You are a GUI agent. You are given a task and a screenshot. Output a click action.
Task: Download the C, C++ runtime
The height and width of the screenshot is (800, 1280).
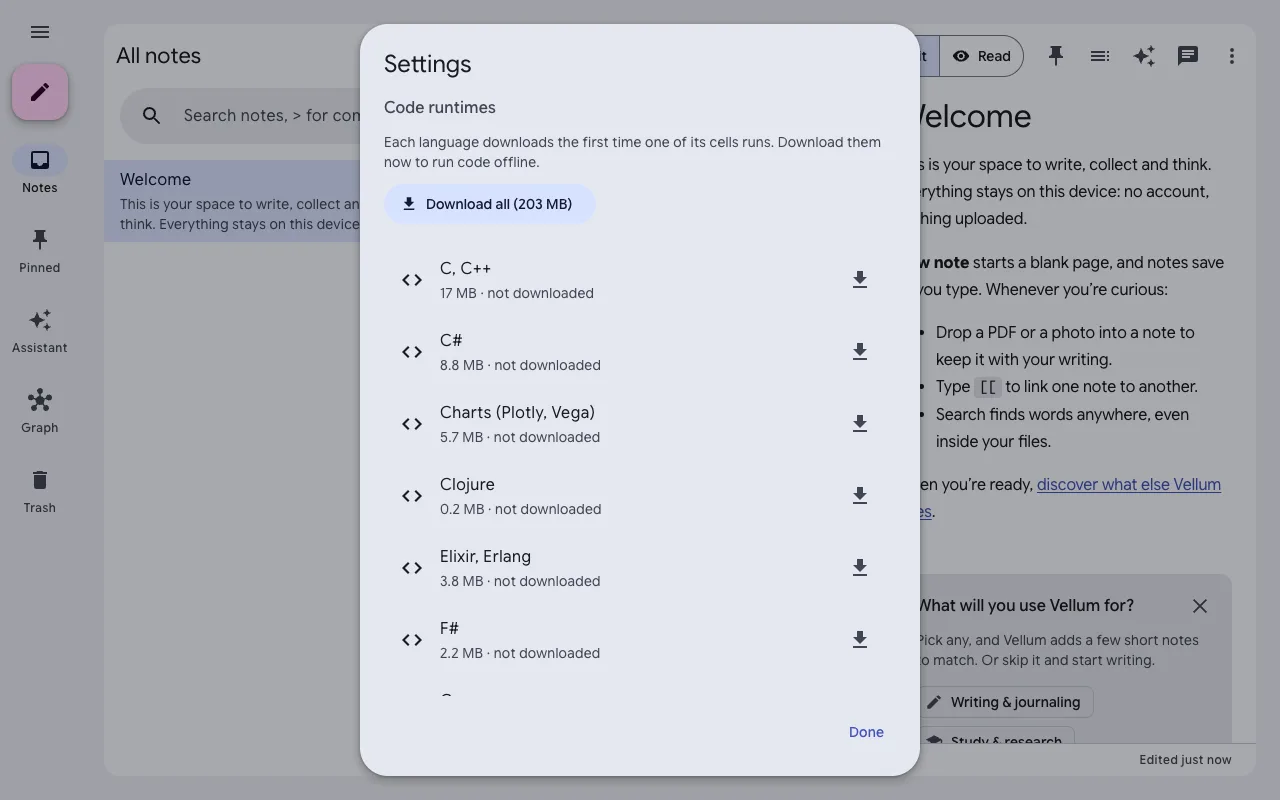(859, 280)
